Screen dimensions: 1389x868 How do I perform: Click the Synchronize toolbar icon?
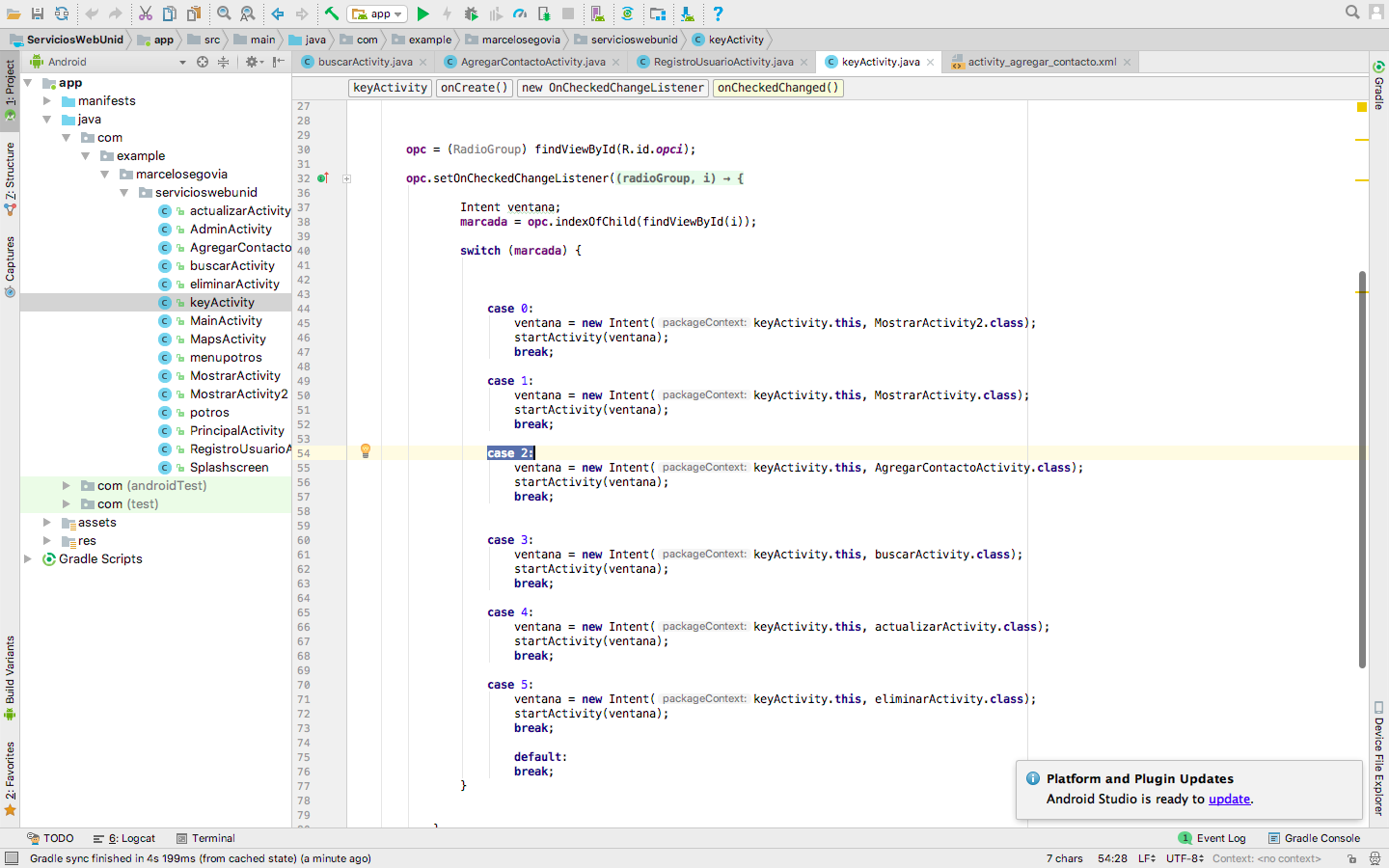(62, 14)
